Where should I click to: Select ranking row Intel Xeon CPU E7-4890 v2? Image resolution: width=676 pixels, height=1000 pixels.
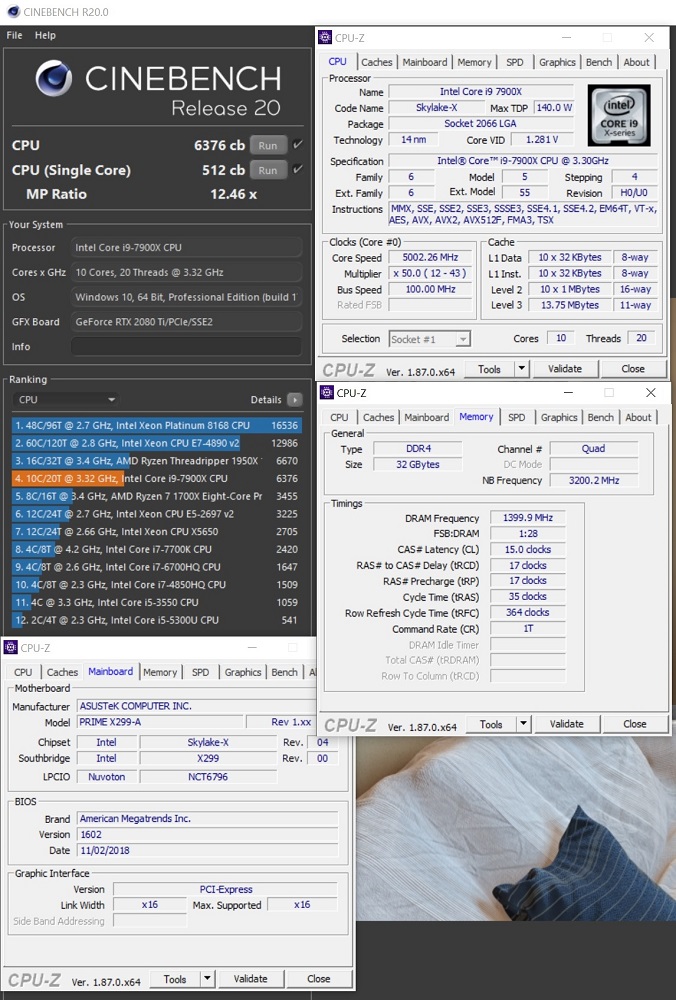click(156, 443)
